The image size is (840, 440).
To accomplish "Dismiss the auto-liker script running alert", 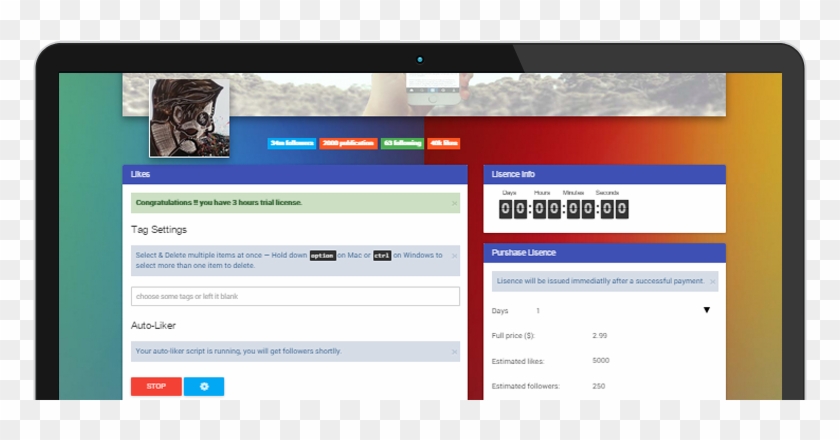I will pos(454,352).
